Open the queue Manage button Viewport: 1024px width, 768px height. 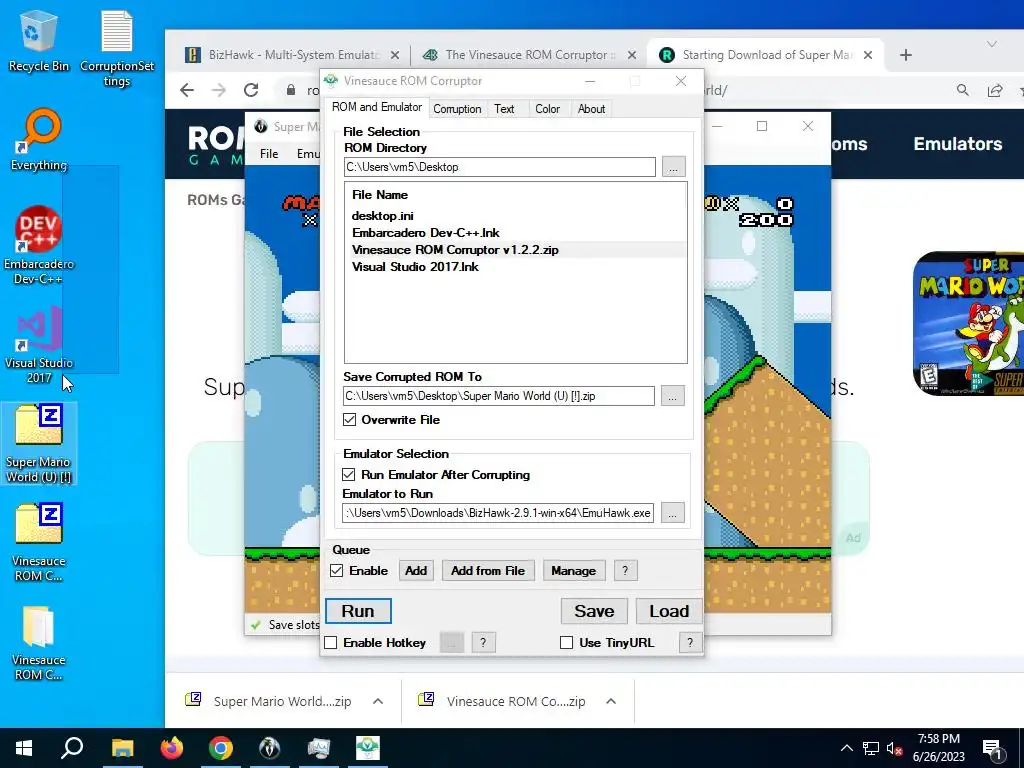[x=573, y=570]
